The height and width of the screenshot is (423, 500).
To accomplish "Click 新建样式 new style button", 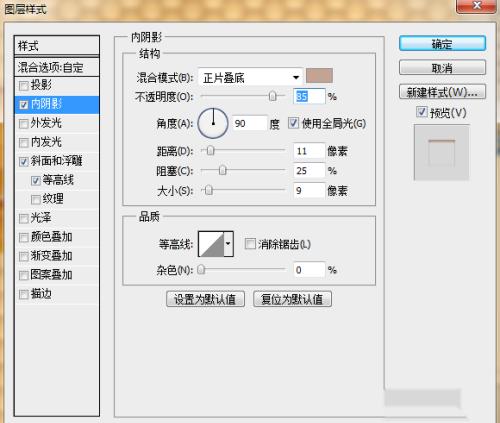I will [442, 92].
